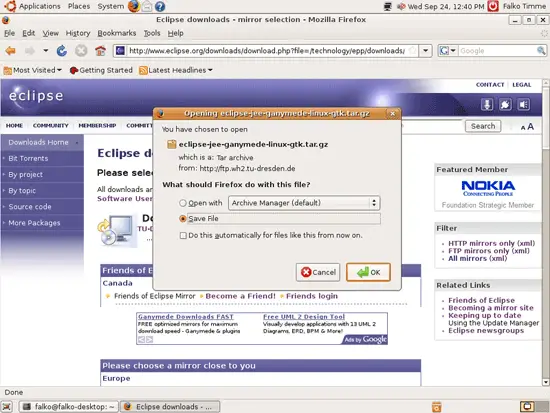Go to Downloads Home in sidebar

point(39,142)
